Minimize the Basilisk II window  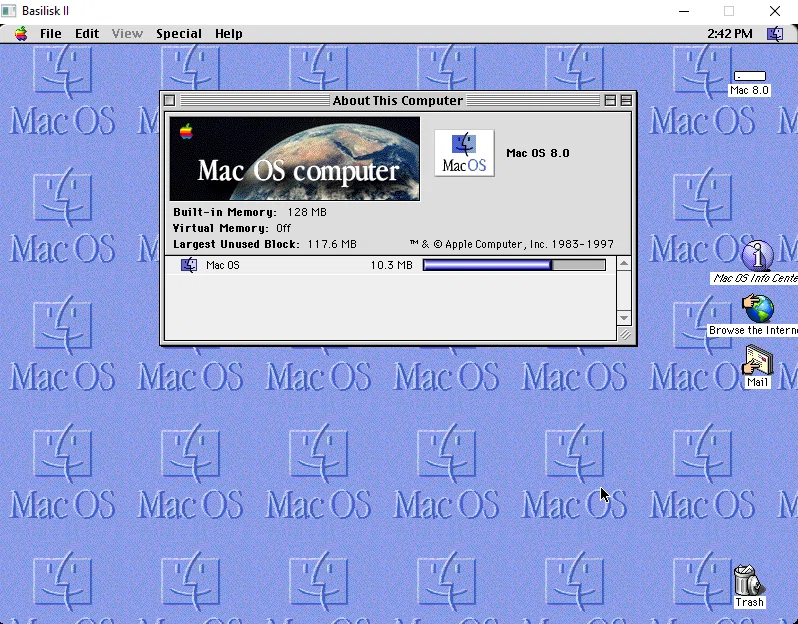pos(684,11)
